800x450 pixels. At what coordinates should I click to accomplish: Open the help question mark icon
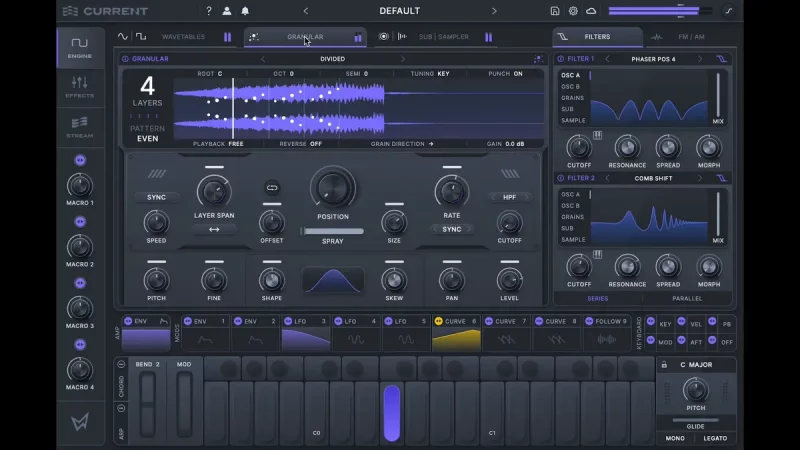click(x=208, y=11)
